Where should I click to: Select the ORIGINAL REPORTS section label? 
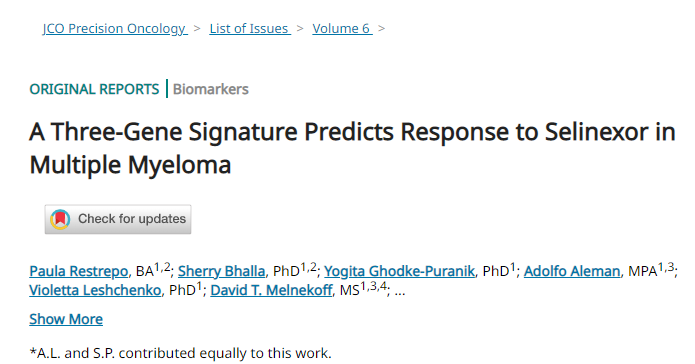94,89
